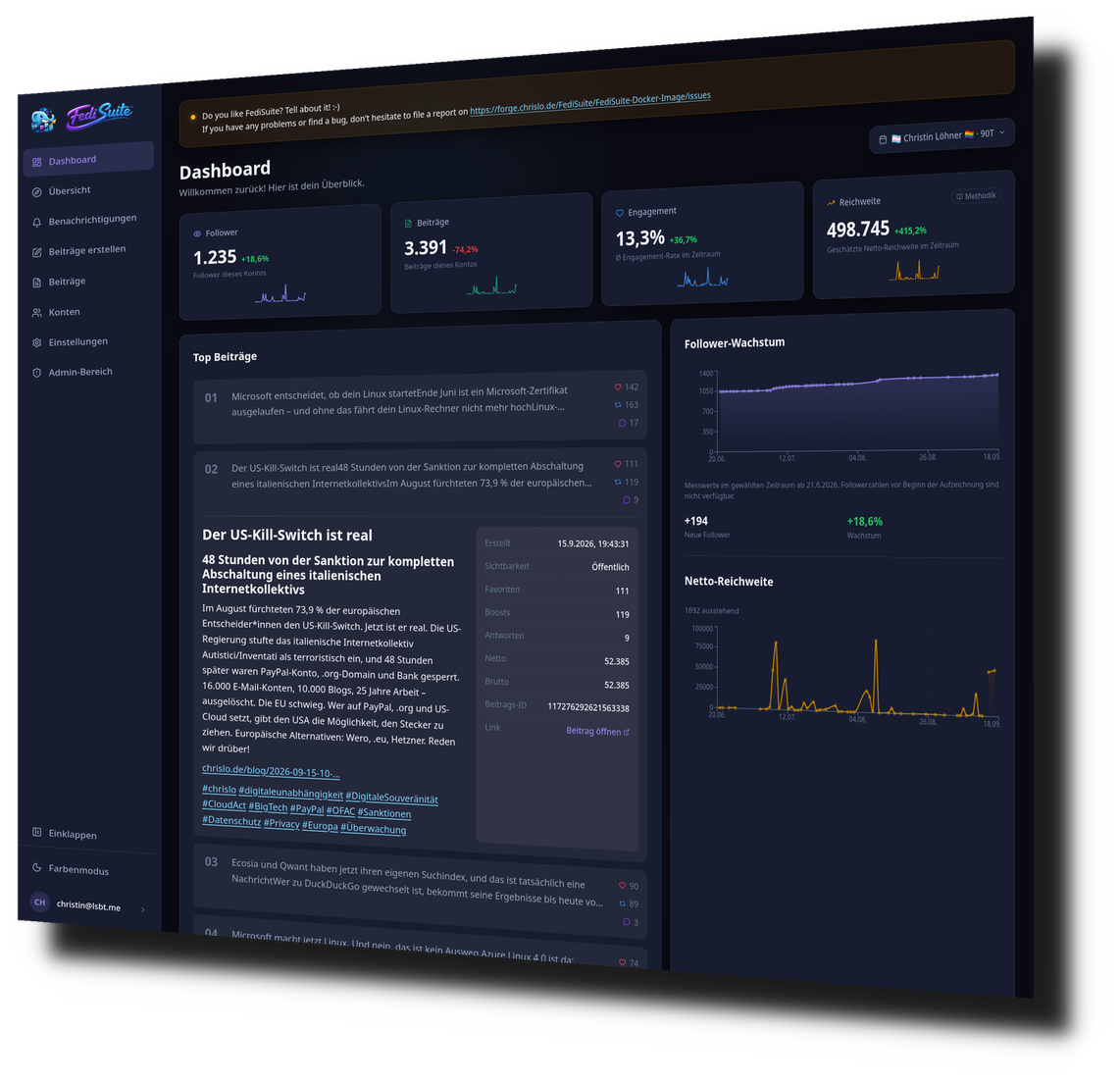Collapse top post 02 US-Kill-Switch row
The image size is (1120, 1083).
click(x=420, y=481)
